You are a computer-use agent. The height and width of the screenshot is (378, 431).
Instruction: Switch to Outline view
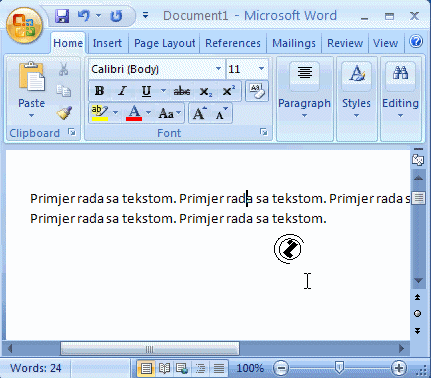pos(200,368)
